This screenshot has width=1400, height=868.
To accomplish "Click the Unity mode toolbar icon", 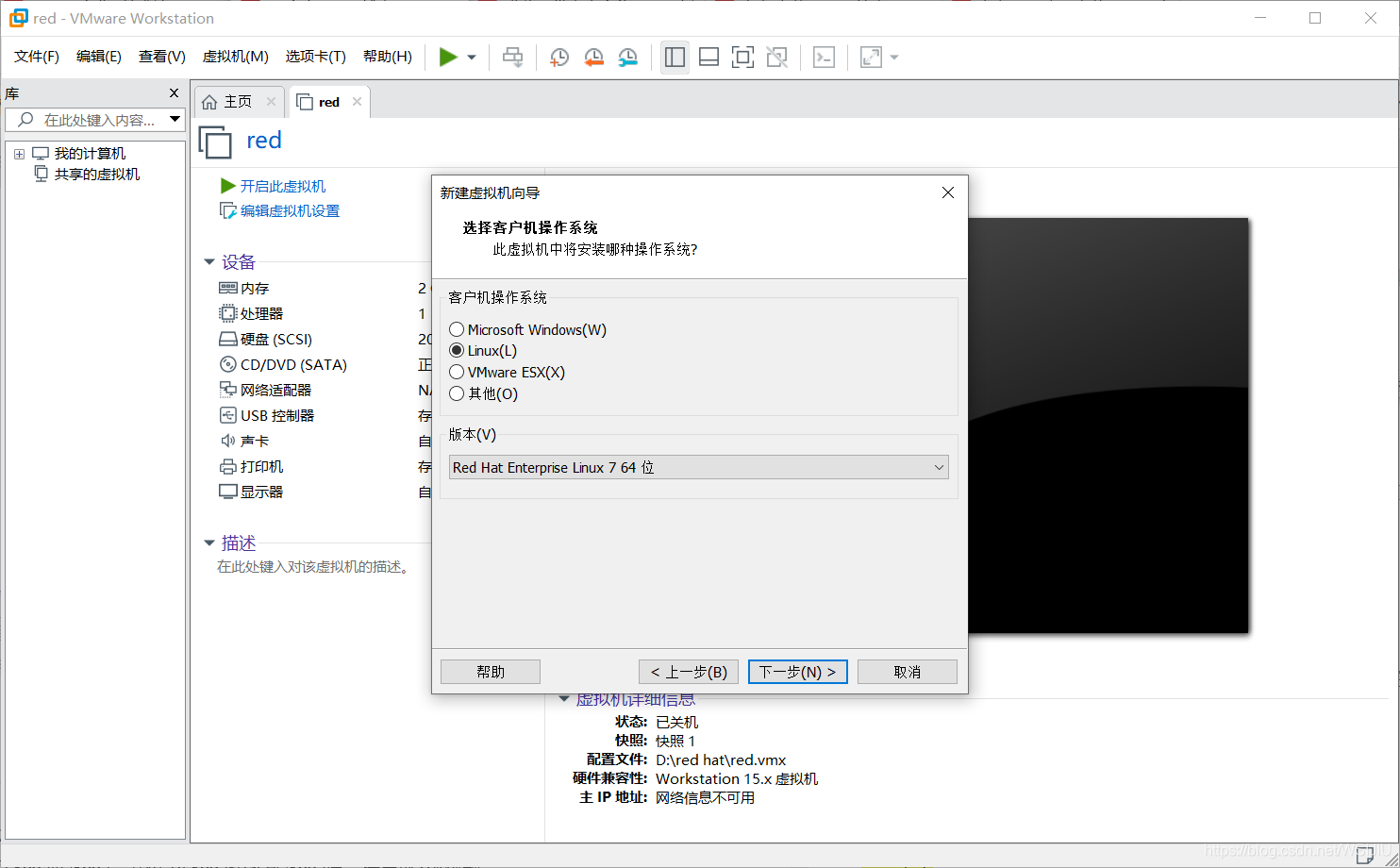I will tap(776, 58).
